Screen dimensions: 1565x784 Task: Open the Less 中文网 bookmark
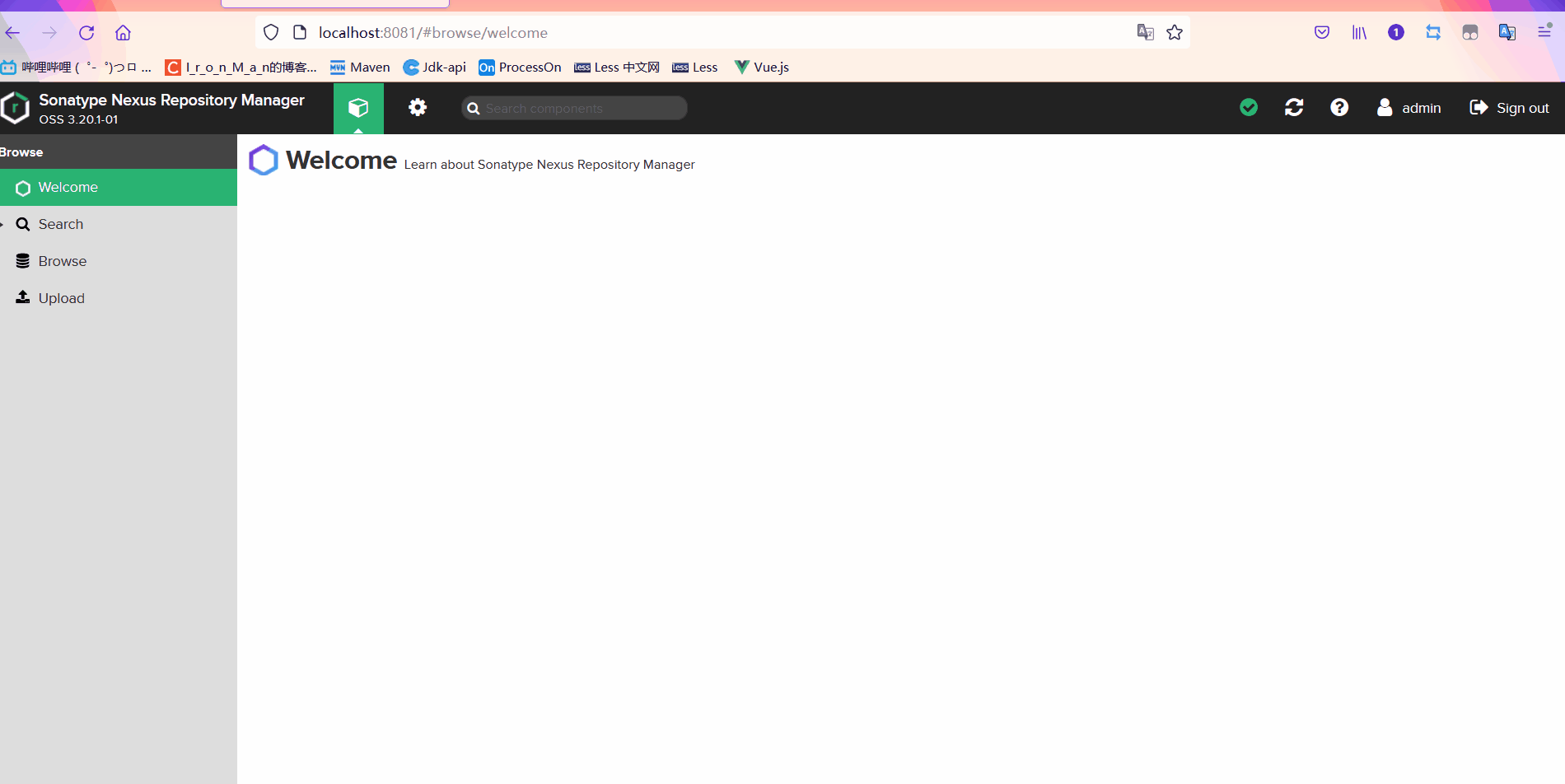(x=617, y=68)
